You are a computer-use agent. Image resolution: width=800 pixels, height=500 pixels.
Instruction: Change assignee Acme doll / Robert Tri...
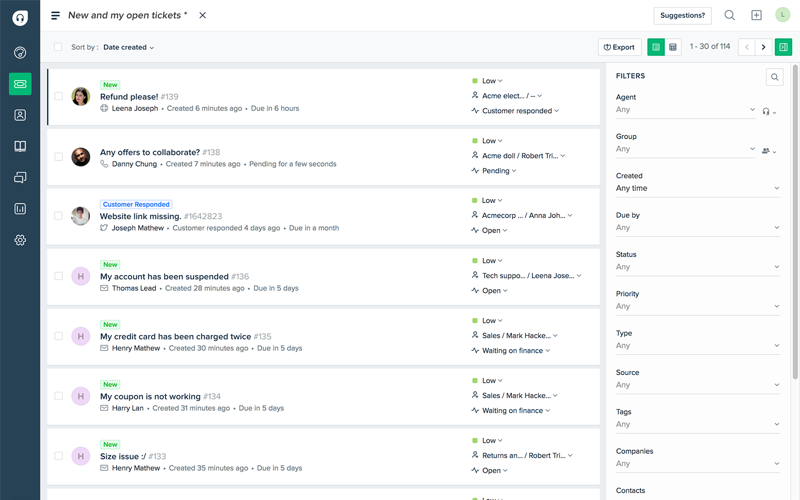tap(518, 156)
